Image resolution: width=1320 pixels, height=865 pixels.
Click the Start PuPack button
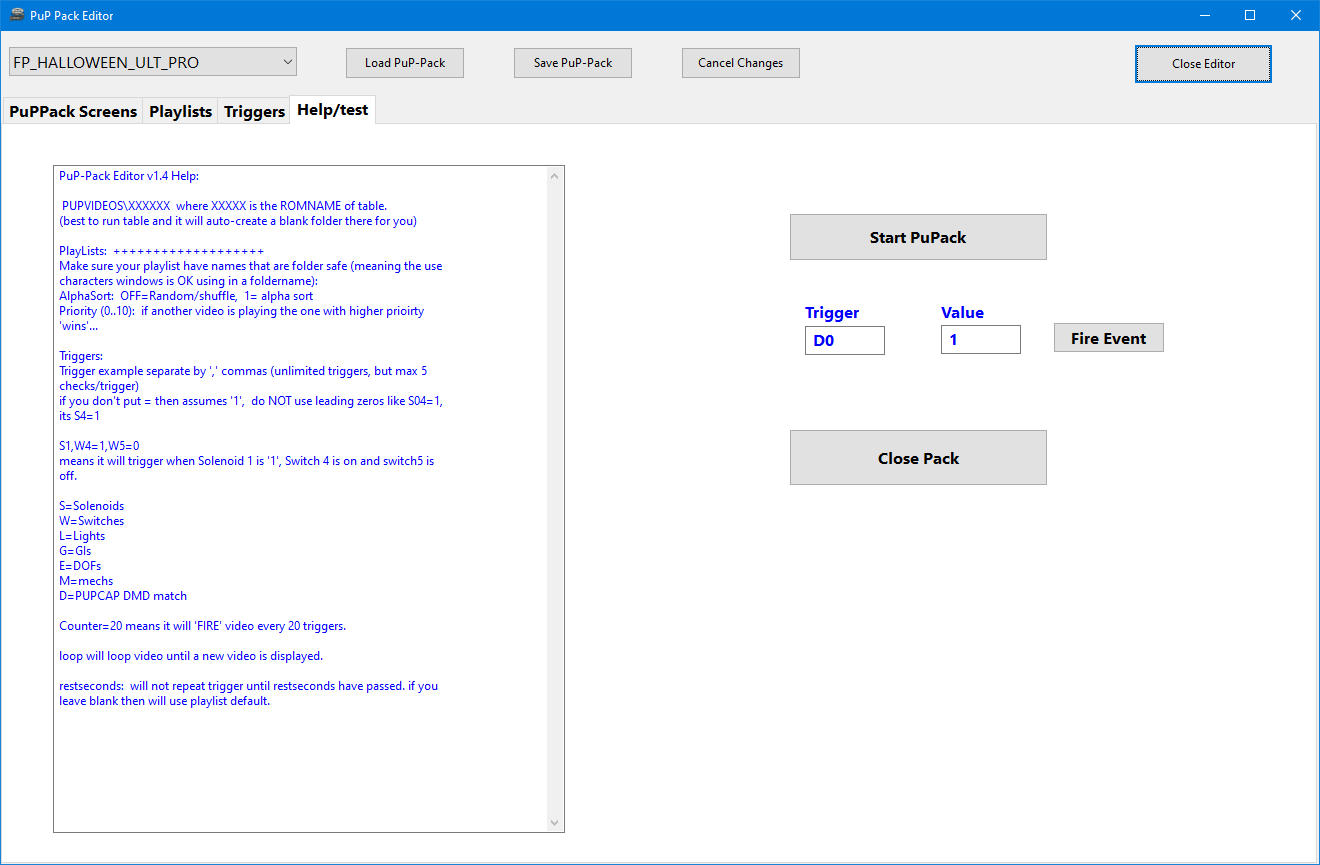coord(917,237)
